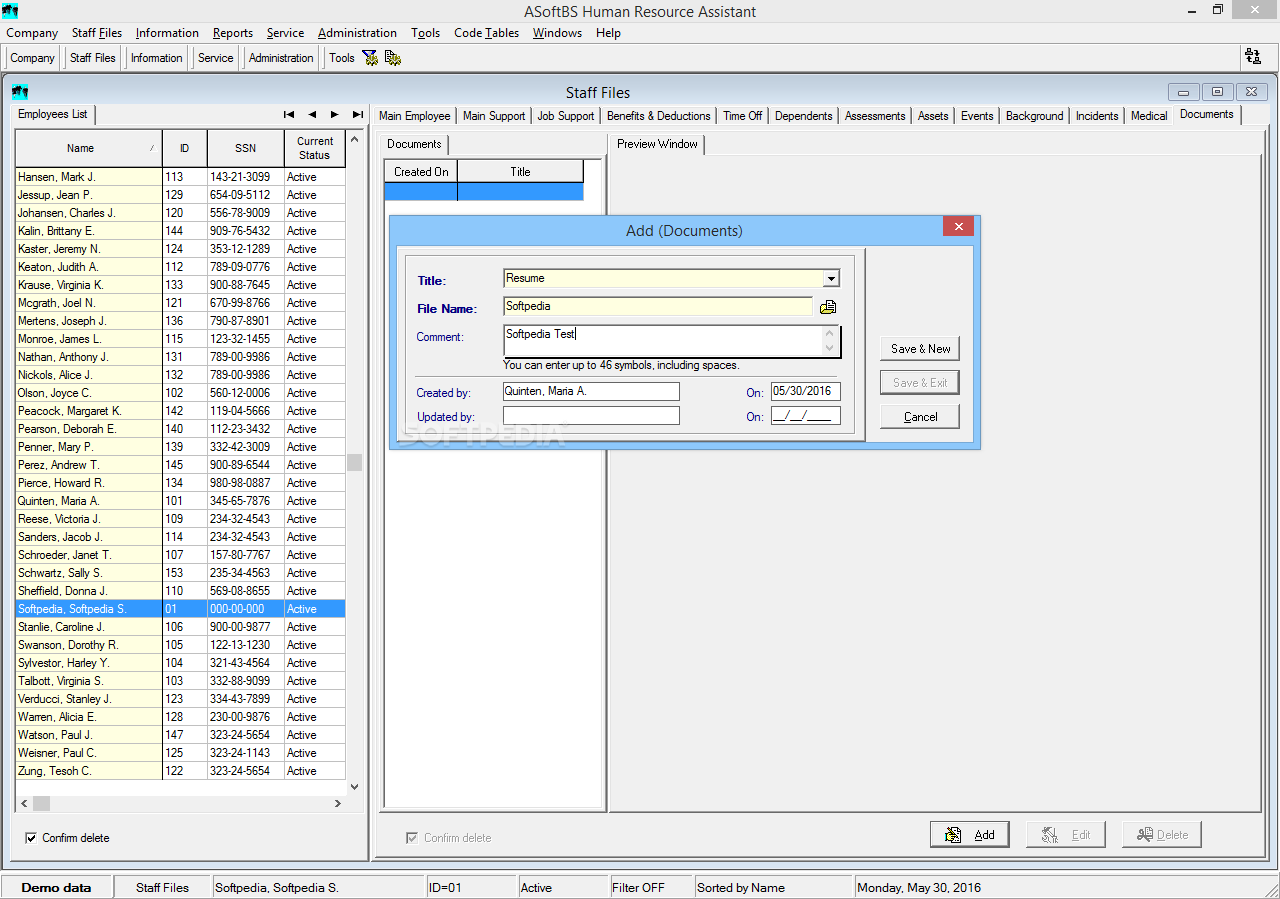Screen dimensions: 1280x899
Task: Switch to the Assessments tab
Action: tap(875, 116)
